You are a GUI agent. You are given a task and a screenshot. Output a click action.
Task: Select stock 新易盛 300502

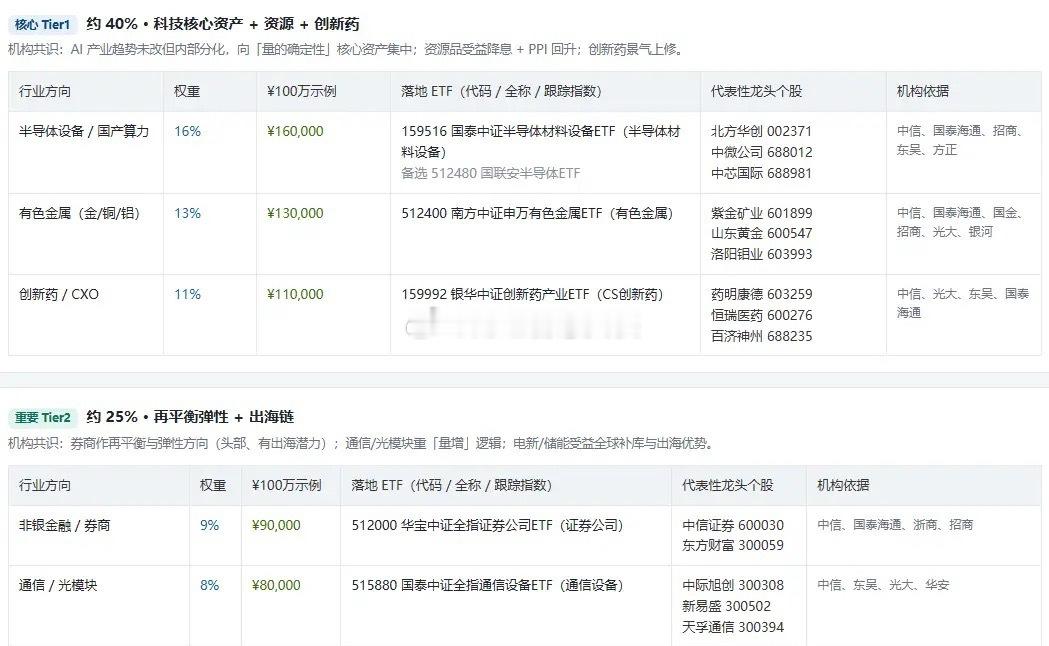727,606
